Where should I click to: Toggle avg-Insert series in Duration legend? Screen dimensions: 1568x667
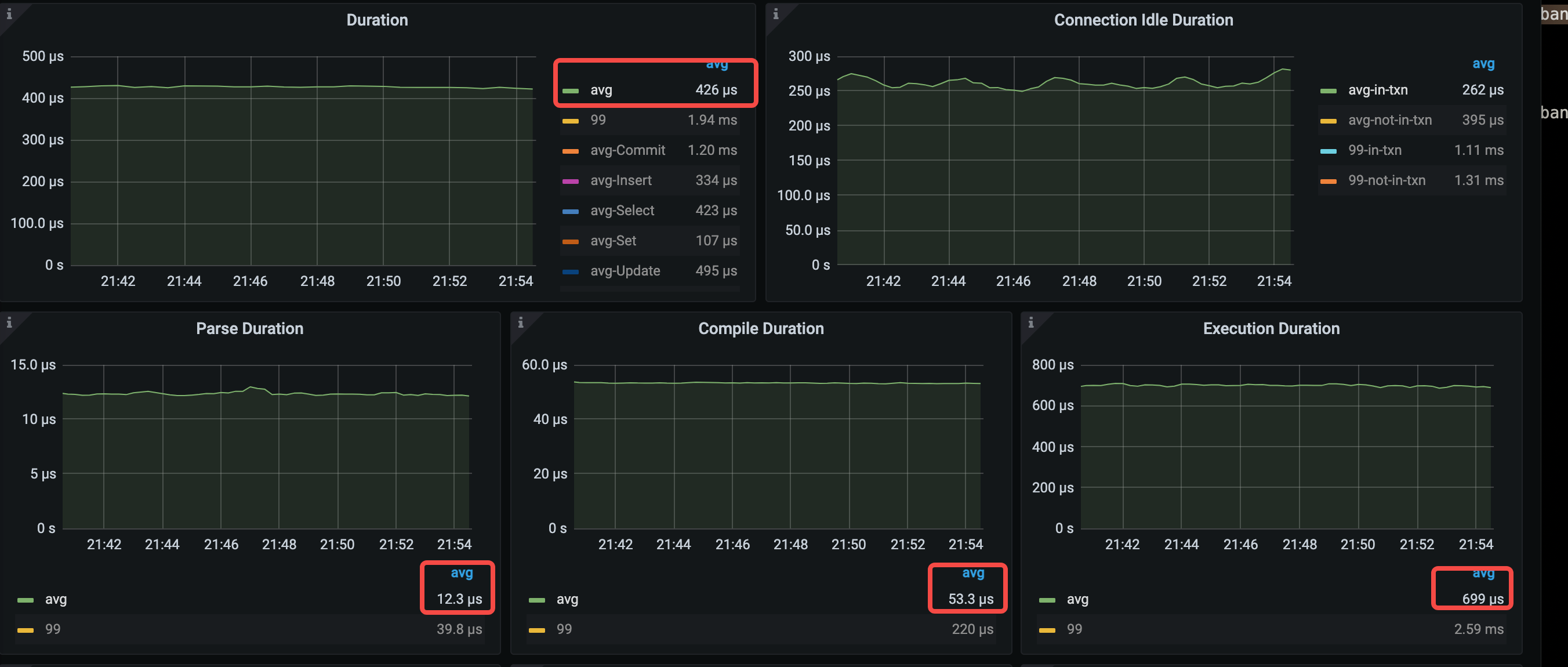click(621, 180)
